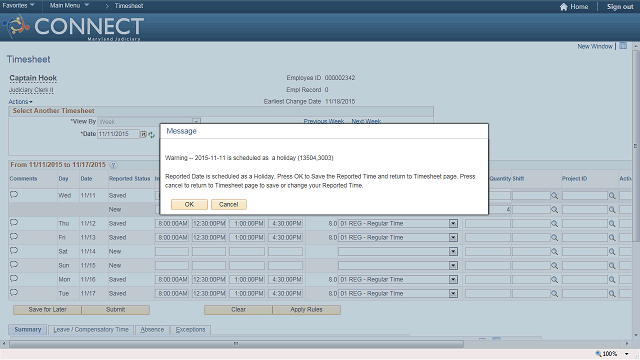This screenshot has width=640, height=360.
Task: Click the Next Week link
Action: click(366, 121)
